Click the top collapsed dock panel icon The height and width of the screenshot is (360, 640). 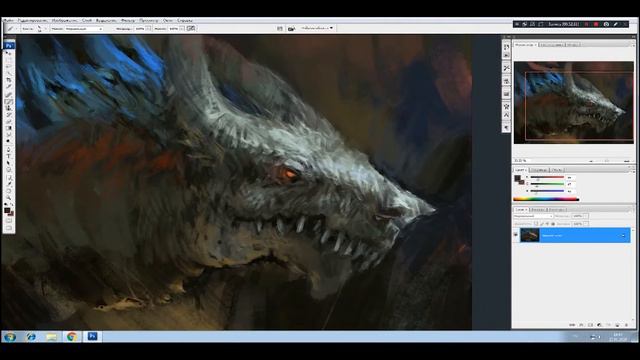point(506,47)
